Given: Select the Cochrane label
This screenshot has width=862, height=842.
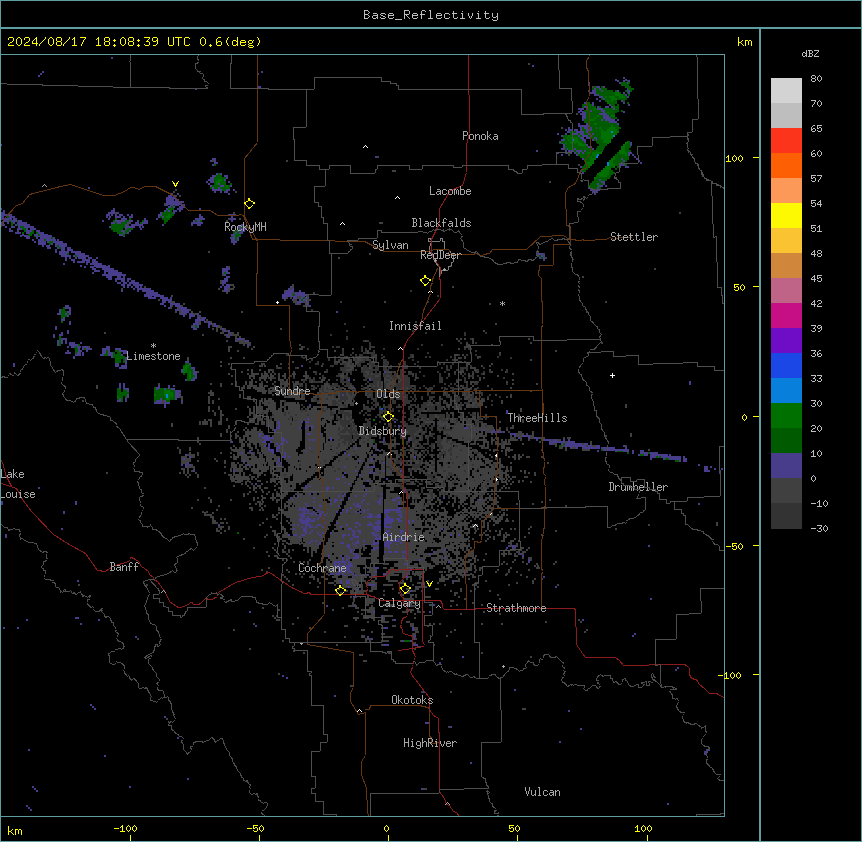Looking at the screenshot, I should coord(322,568).
